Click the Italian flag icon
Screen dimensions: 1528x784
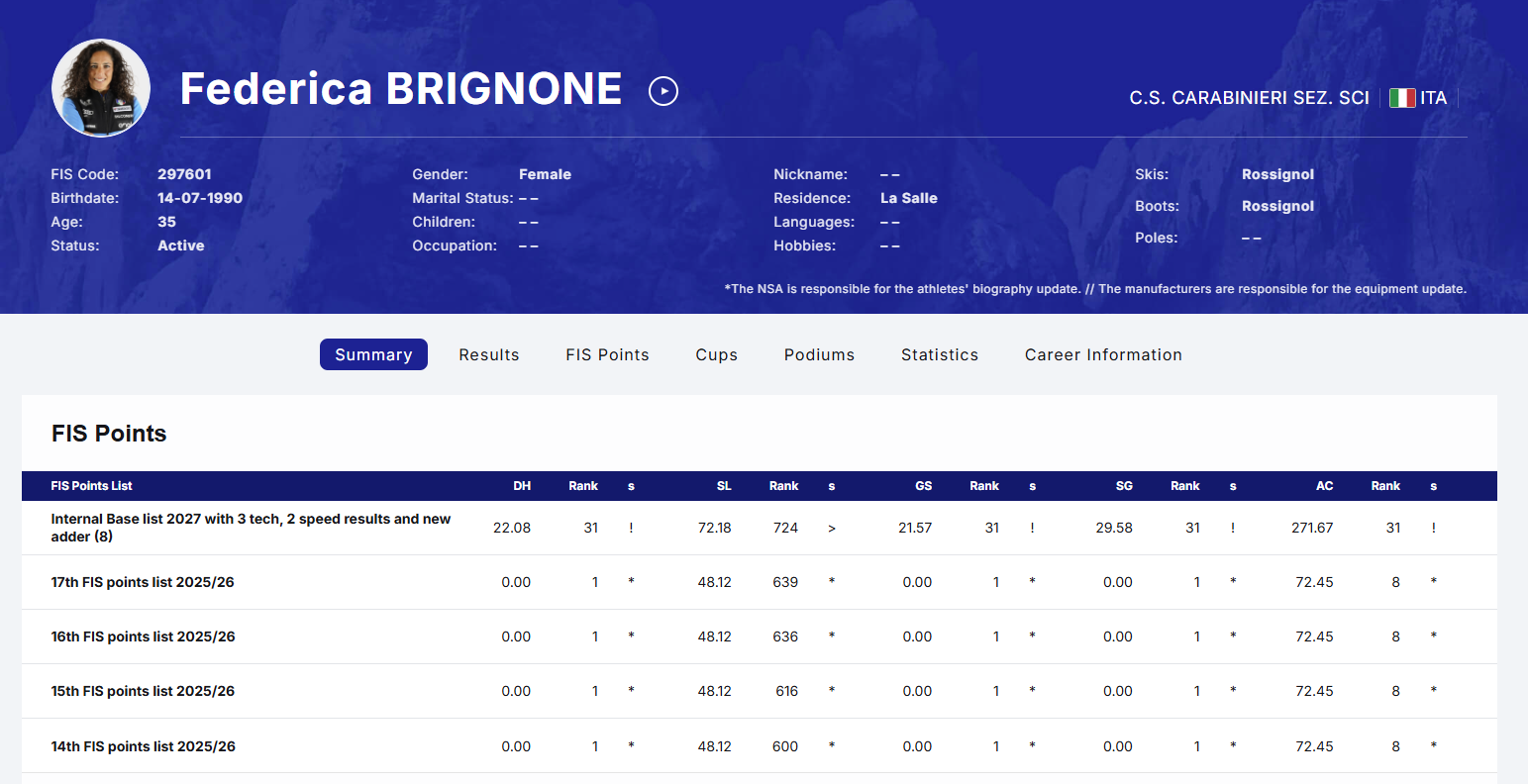click(x=1401, y=98)
